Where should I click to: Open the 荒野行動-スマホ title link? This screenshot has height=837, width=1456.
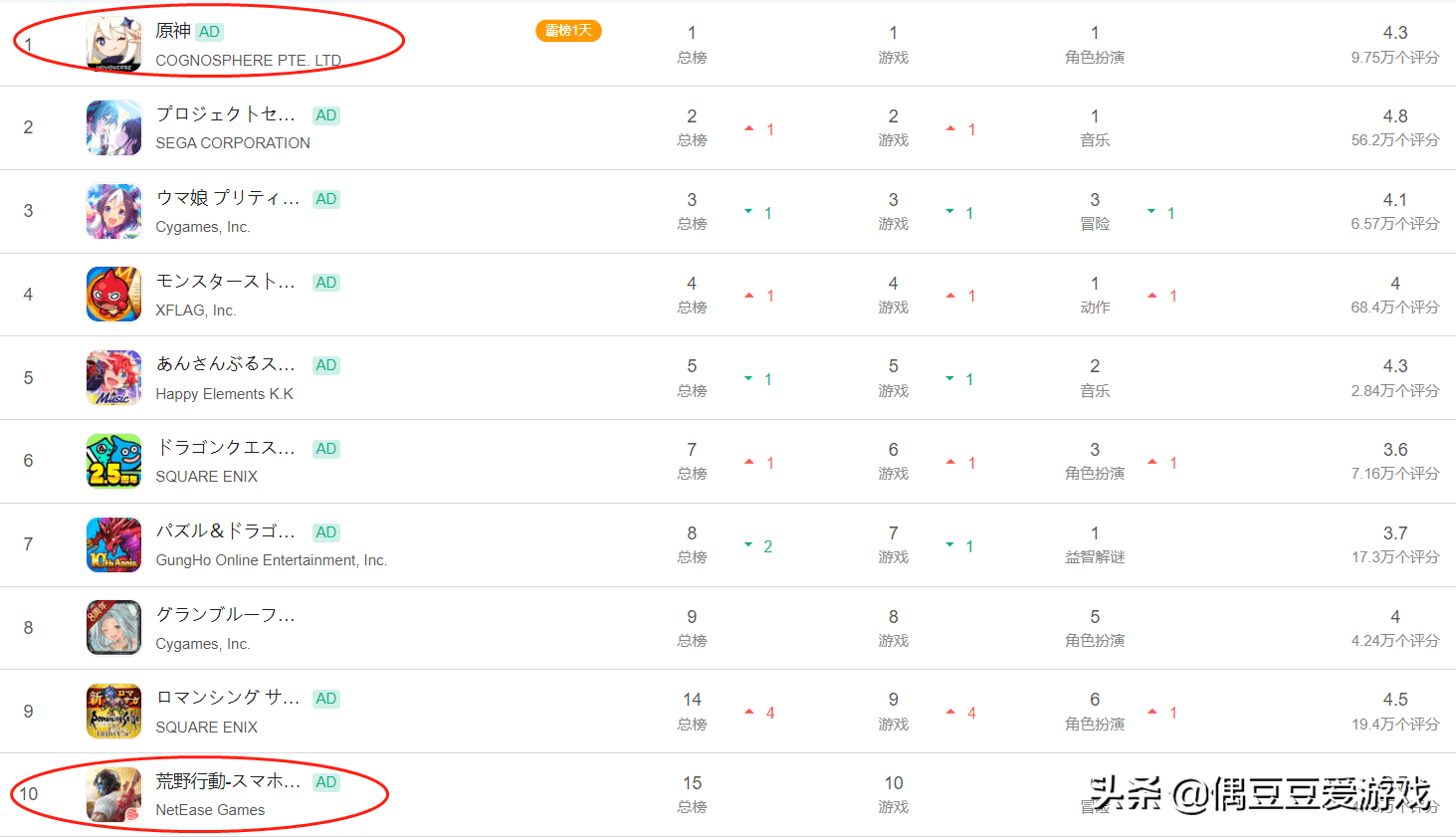228,781
